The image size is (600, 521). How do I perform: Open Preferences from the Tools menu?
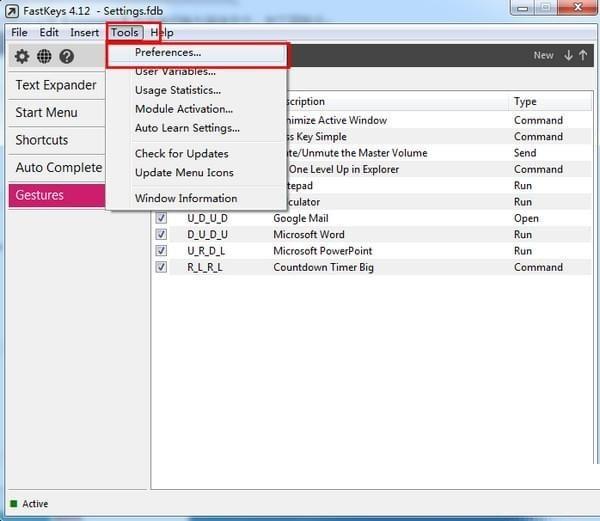[x=168, y=53]
